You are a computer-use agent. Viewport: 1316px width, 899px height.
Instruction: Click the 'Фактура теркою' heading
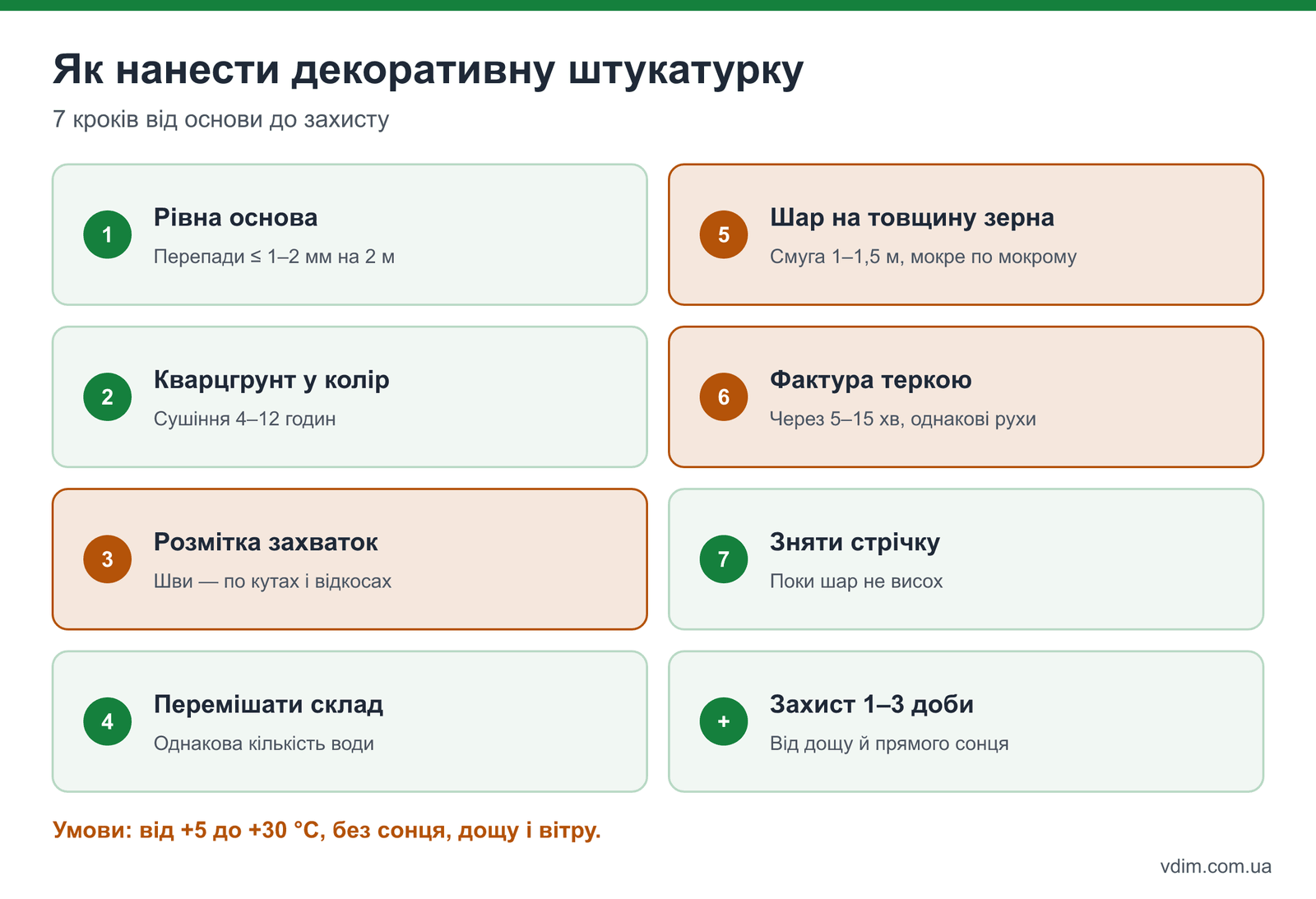(871, 380)
